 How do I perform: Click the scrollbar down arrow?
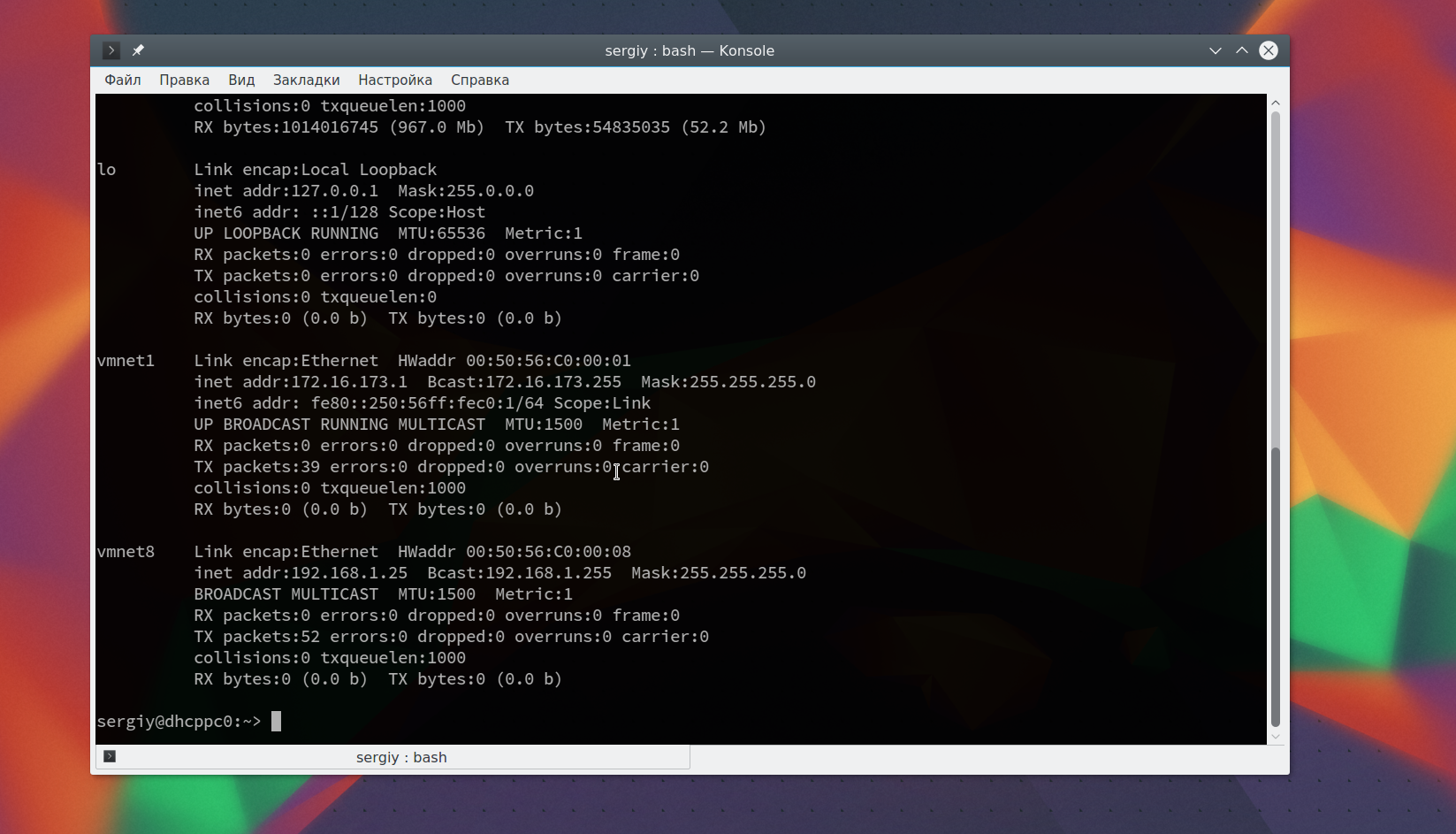tap(1276, 737)
